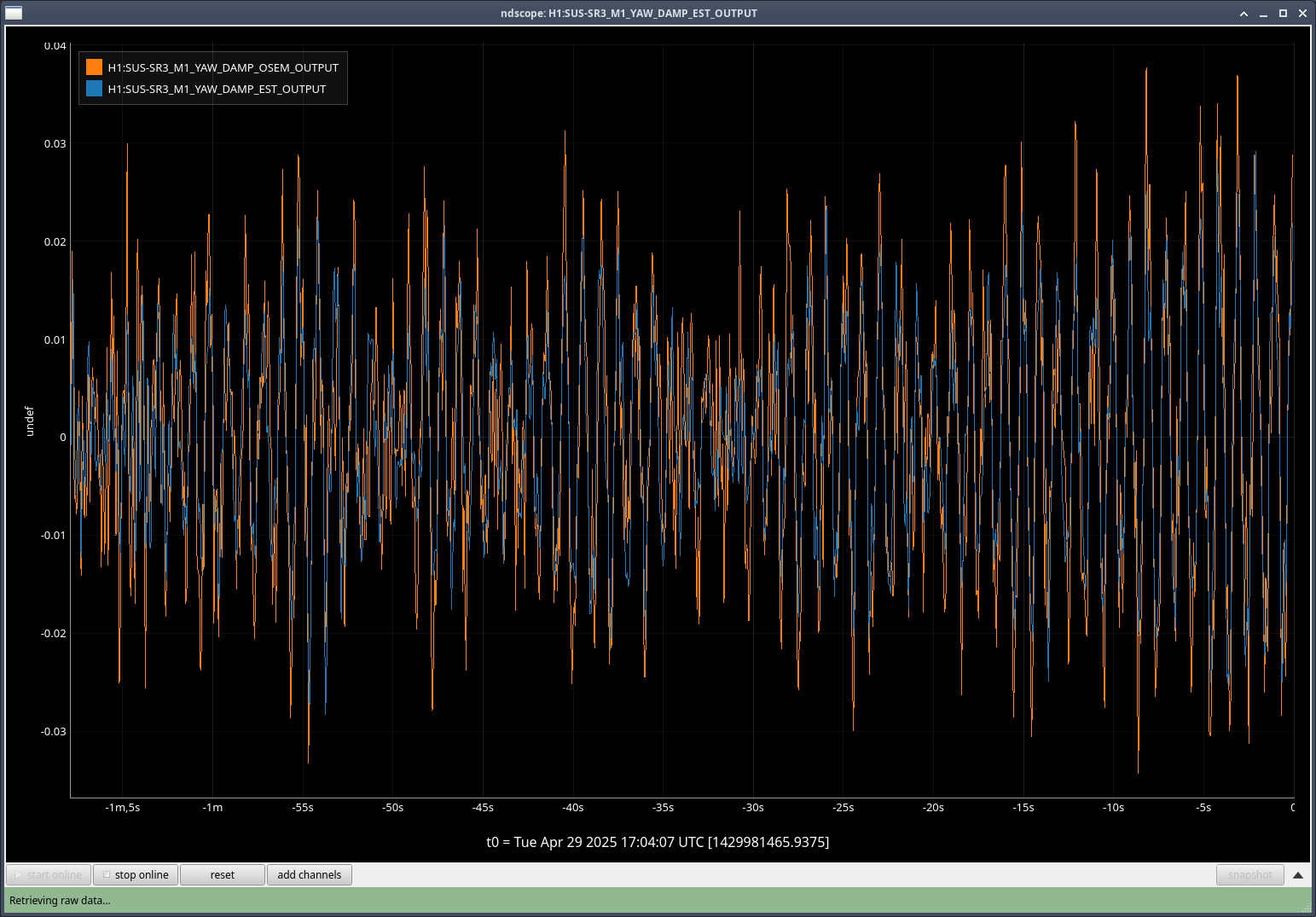
Task: Click the shade window up-arrow in the title bar
Action: tap(1244, 13)
